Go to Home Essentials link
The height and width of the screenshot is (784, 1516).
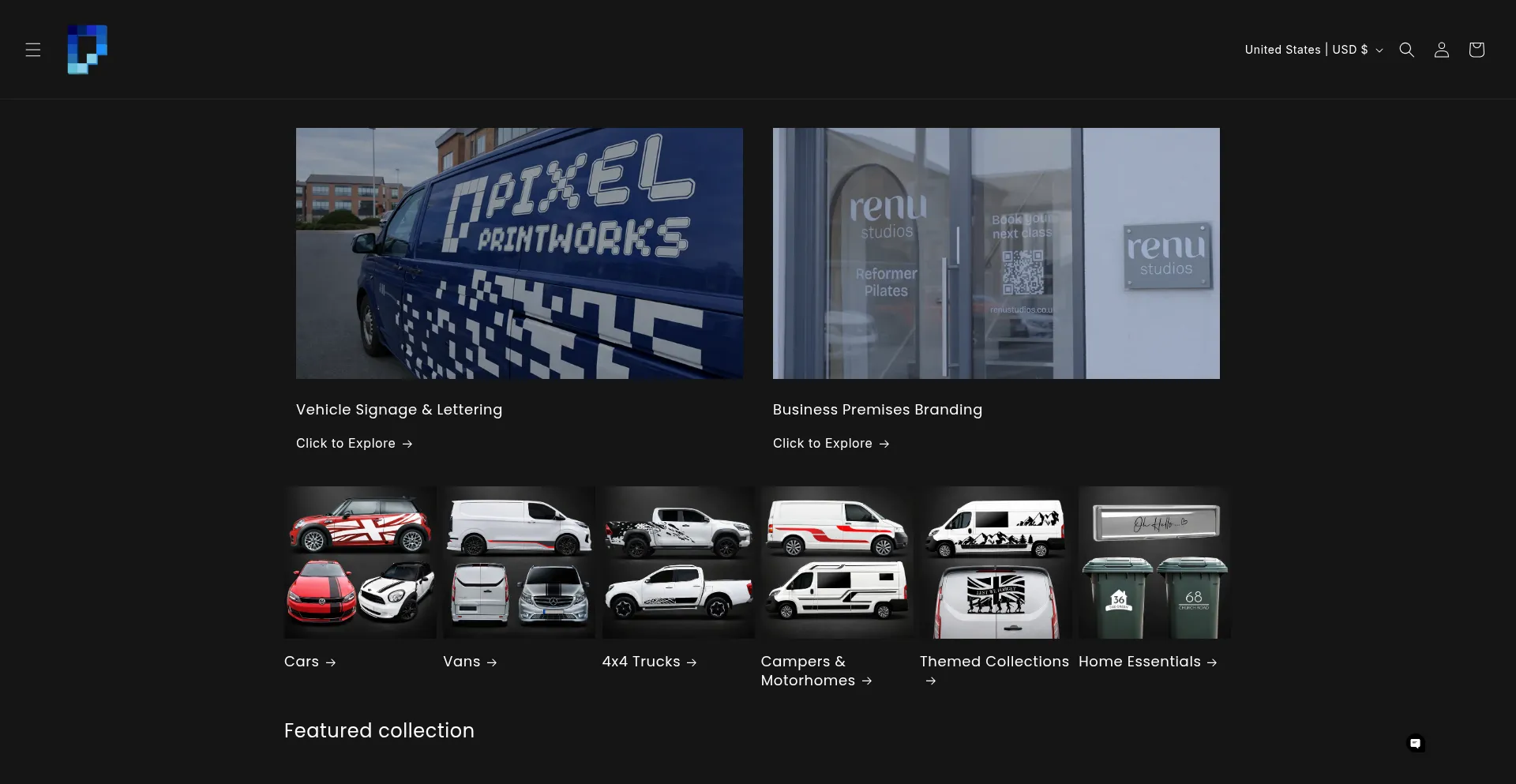[x=1148, y=662]
